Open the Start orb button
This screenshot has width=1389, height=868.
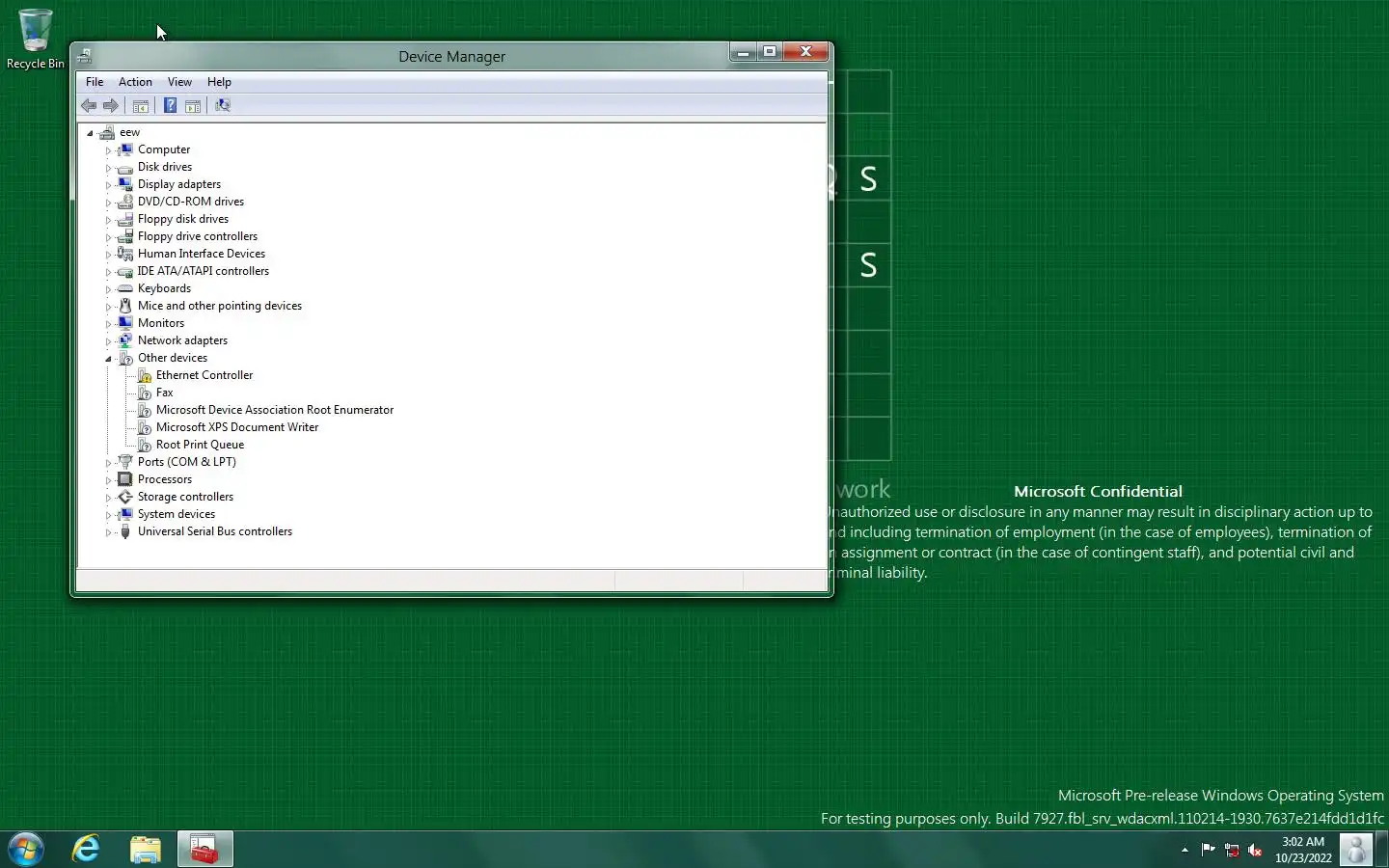(x=26, y=850)
